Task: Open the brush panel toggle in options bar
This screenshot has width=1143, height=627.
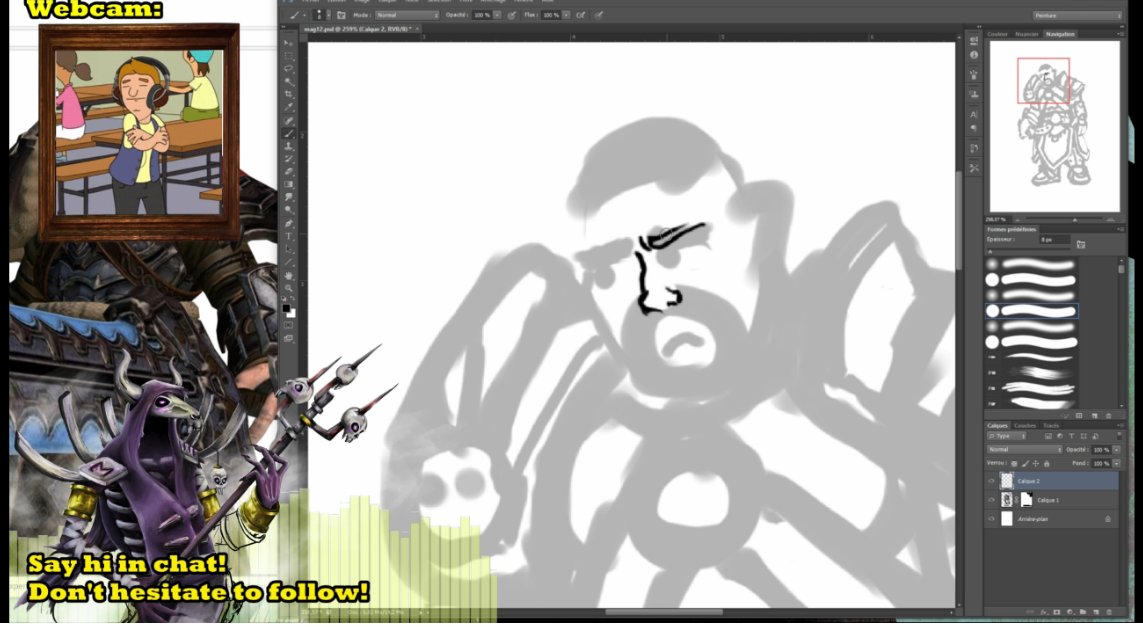Action: (341, 15)
